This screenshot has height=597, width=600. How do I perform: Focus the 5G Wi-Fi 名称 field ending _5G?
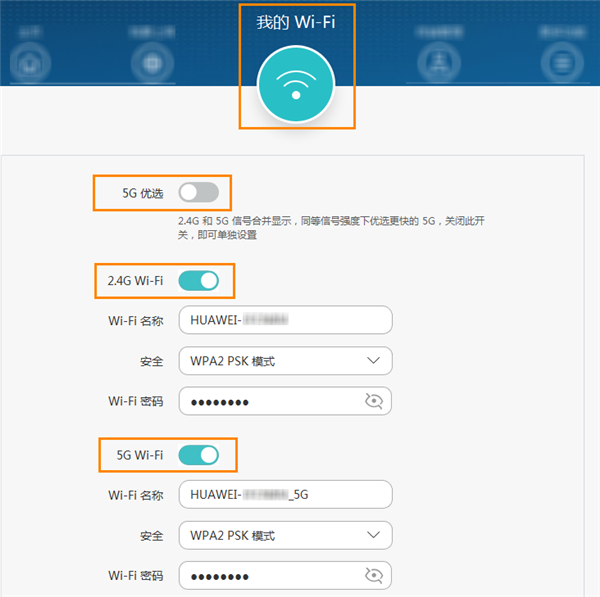[x=285, y=494]
